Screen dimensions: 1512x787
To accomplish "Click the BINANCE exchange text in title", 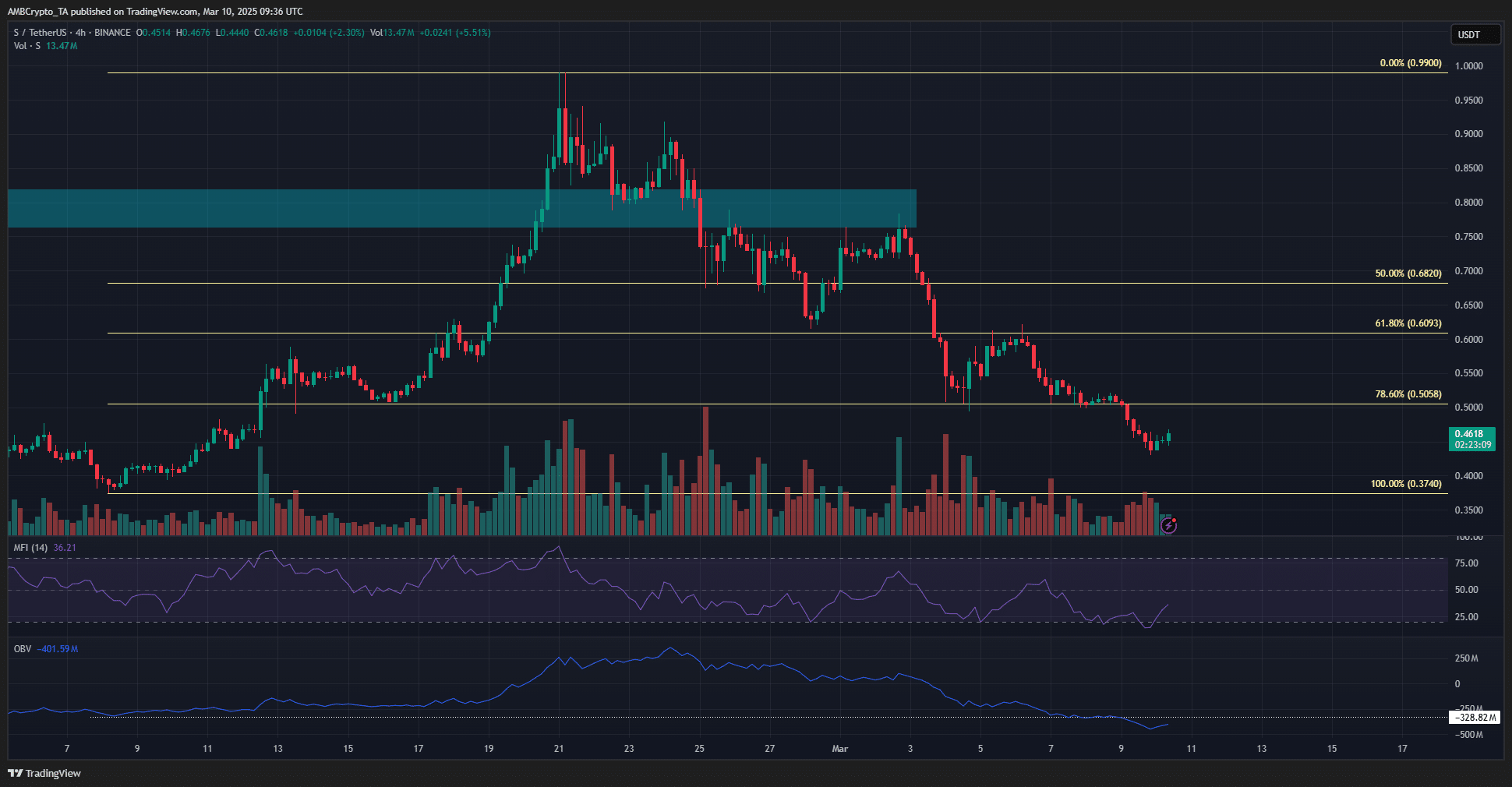I will pyautogui.click(x=112, y=33).
